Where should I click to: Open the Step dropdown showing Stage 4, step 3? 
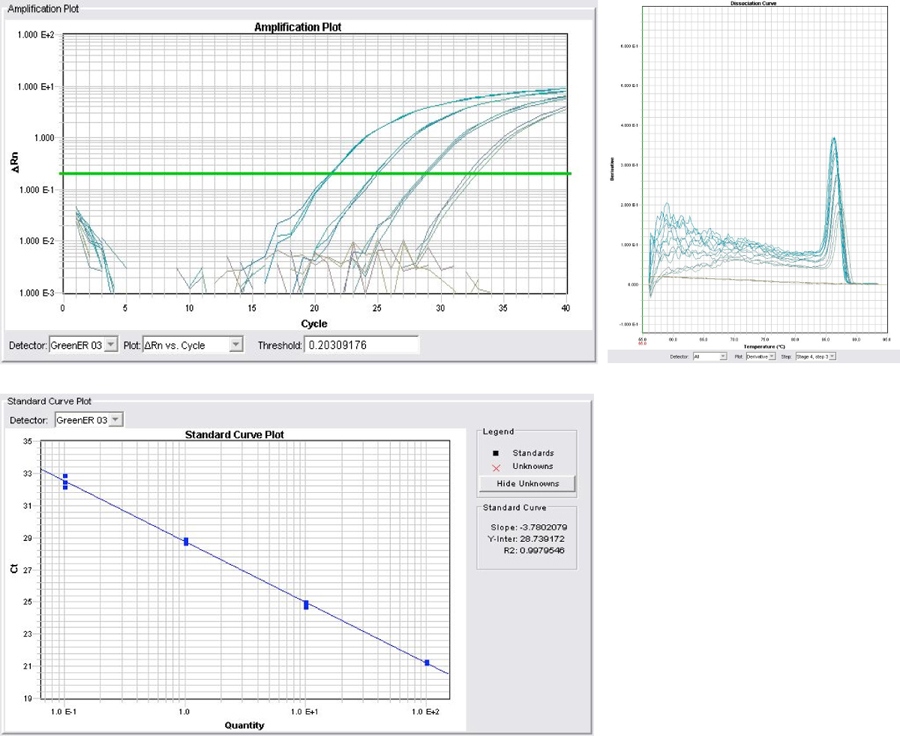click(x=822, y=354)
